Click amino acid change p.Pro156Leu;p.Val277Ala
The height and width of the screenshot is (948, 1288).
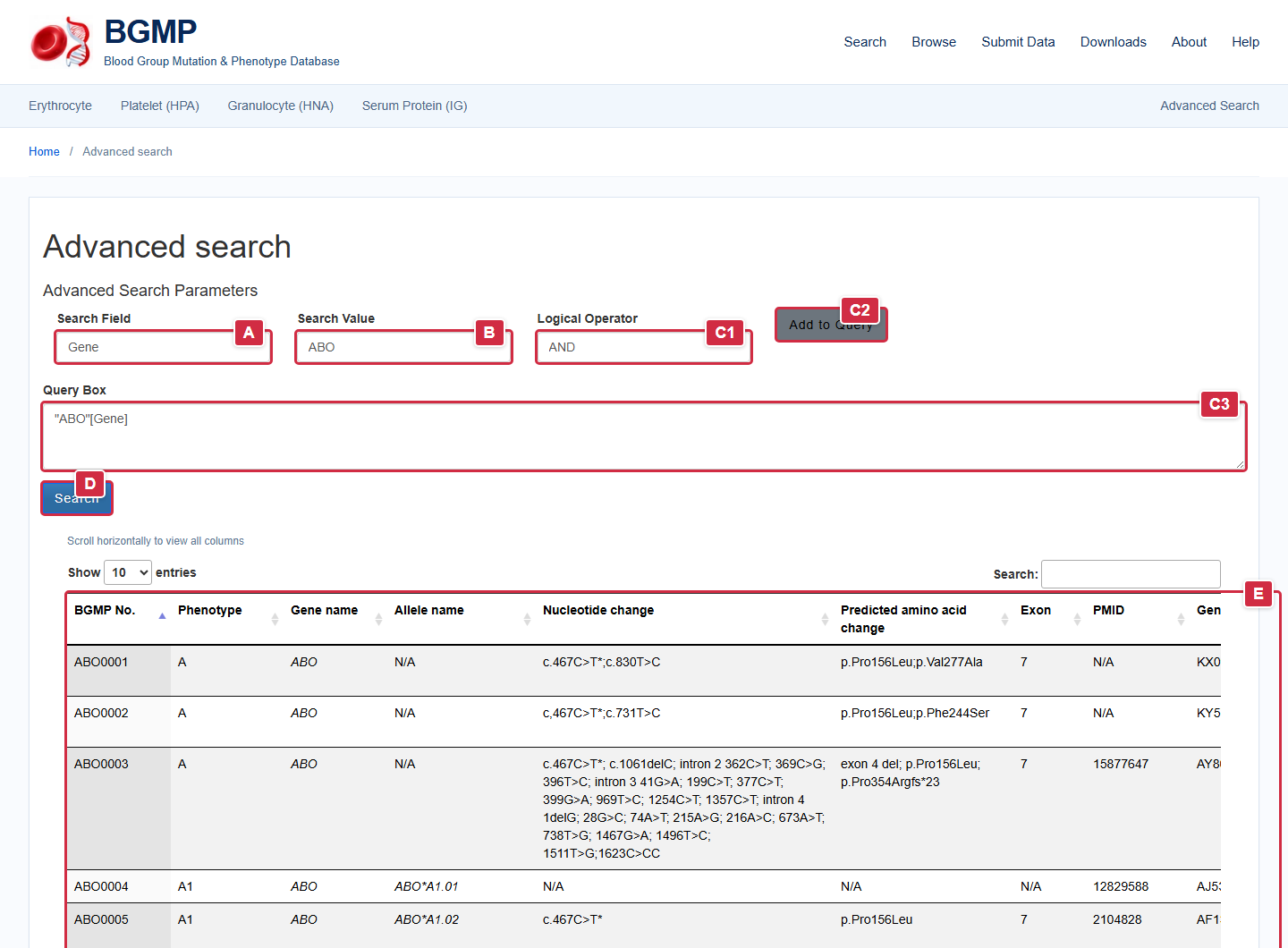pyautogui.click(x=911, y=662)
